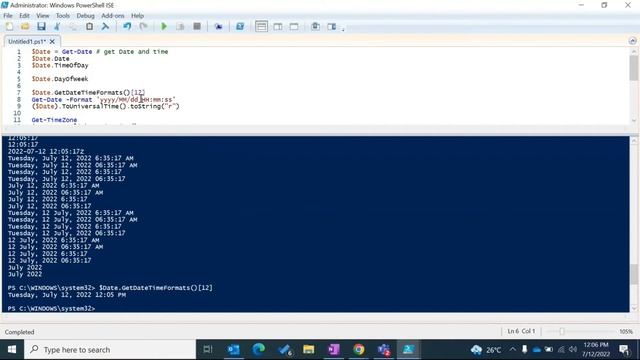Click the Get-TimeZone line in the editor
This screenshot has width=640, height=360.
click(54, 120)
